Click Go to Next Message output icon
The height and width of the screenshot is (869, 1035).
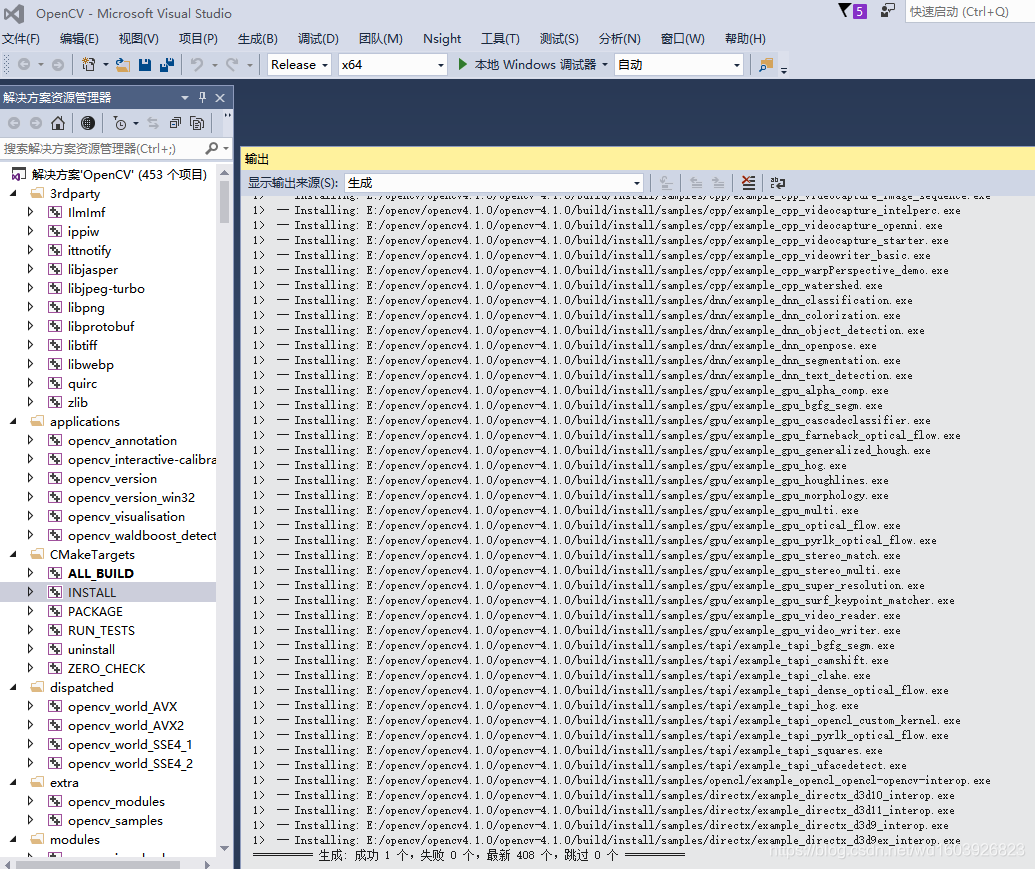click(718, 183)
